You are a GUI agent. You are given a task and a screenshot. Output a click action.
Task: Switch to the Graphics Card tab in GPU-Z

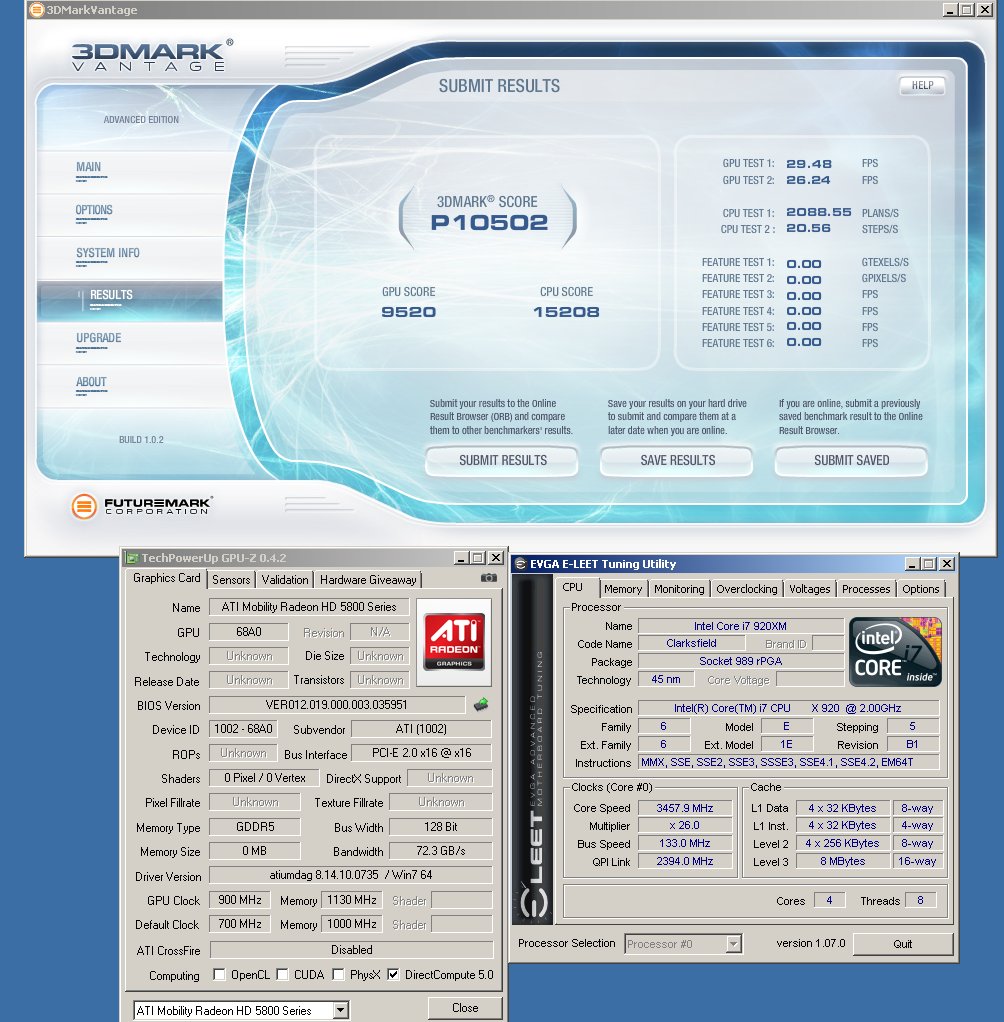166,578
